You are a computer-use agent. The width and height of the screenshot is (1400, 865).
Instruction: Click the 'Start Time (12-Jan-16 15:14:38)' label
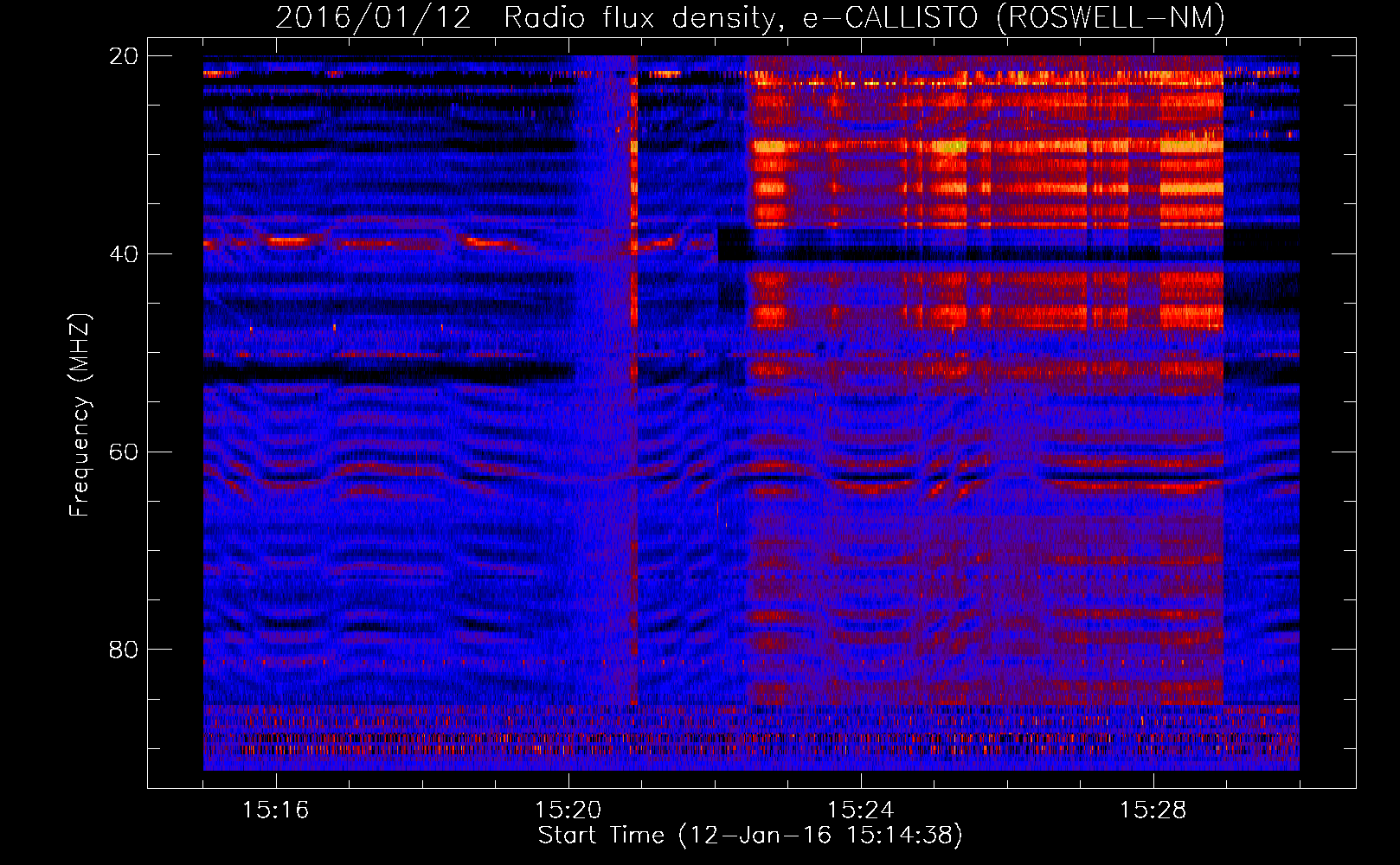click(x=750, y=836)
